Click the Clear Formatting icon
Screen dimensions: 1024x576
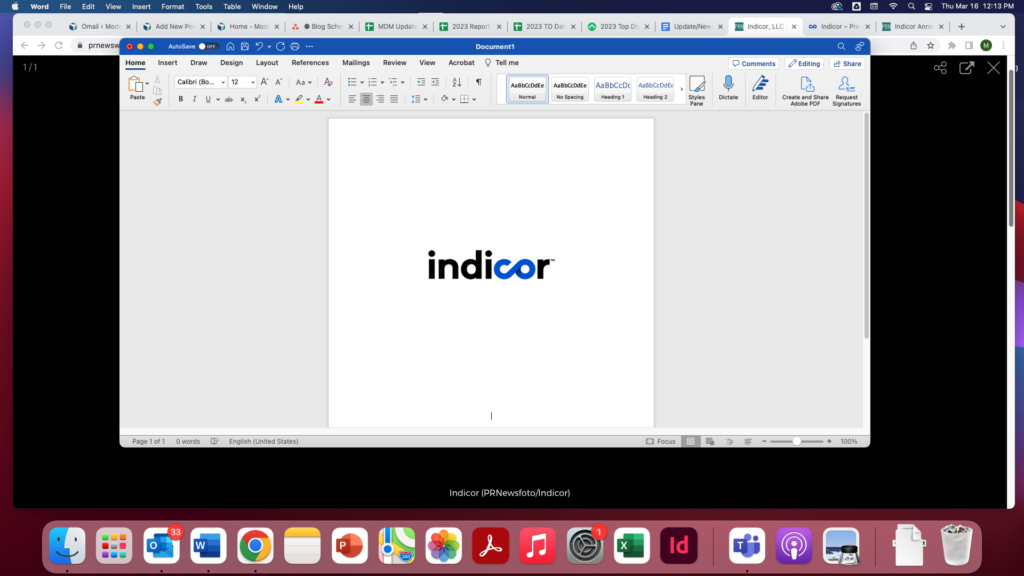pos(328,82)
